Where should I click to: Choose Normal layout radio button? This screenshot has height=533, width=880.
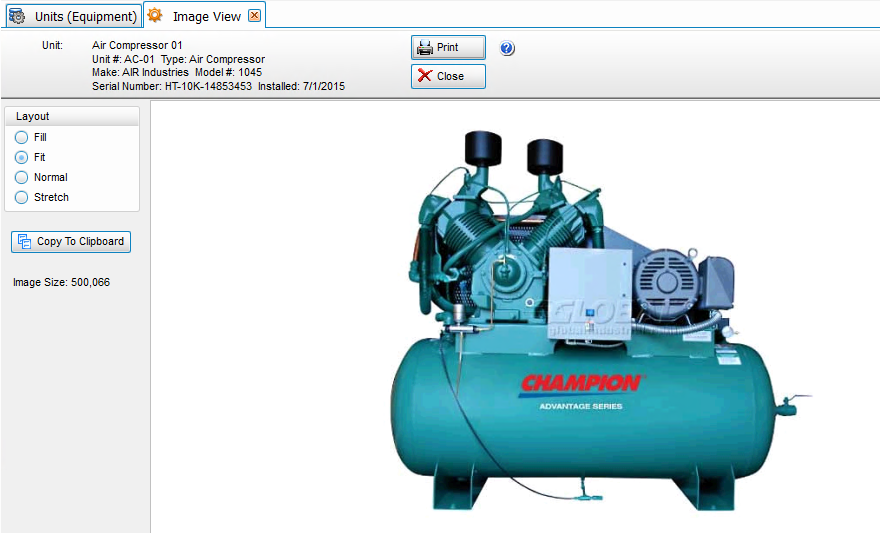21,177
